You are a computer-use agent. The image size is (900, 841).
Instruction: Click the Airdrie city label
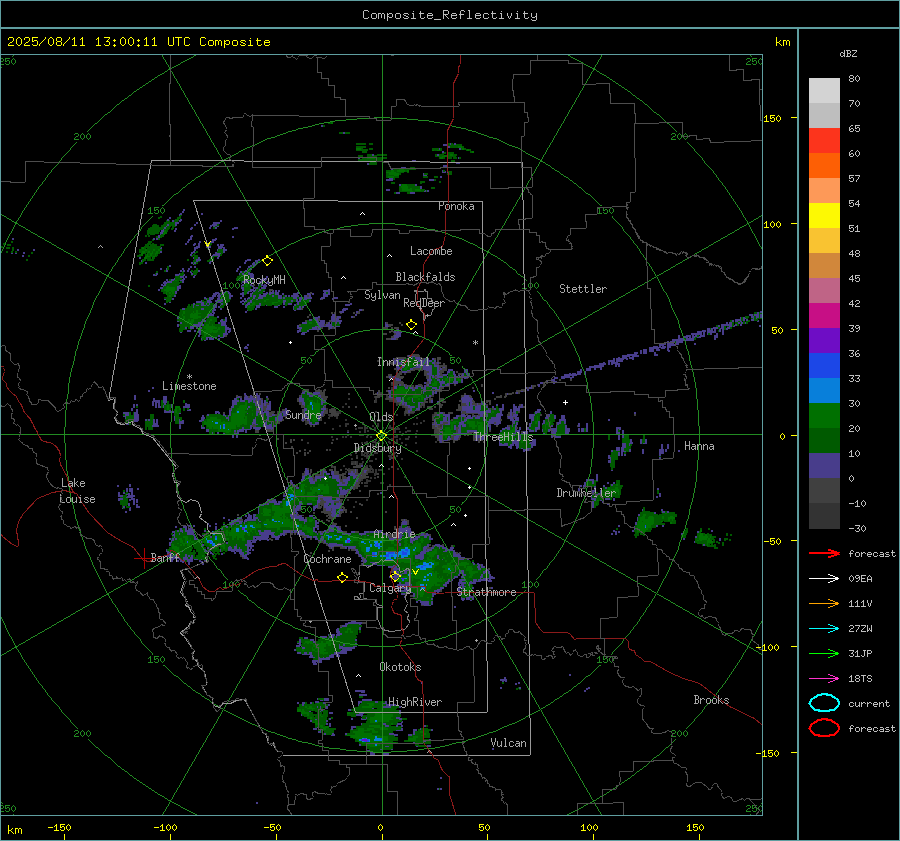point(394,534)
